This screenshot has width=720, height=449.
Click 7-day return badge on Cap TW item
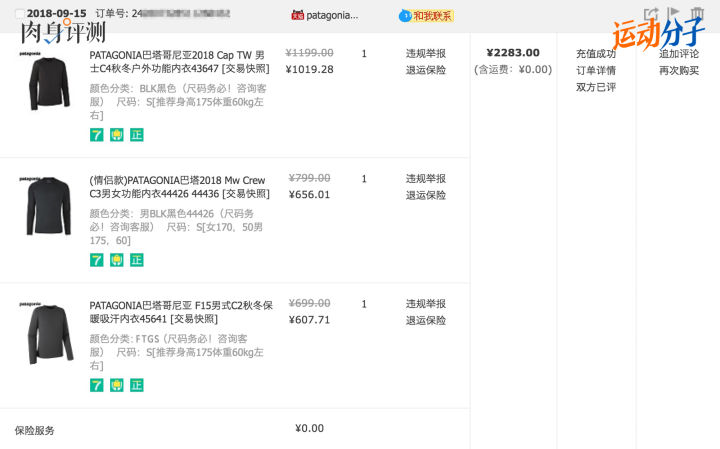(x=96, y=135)
